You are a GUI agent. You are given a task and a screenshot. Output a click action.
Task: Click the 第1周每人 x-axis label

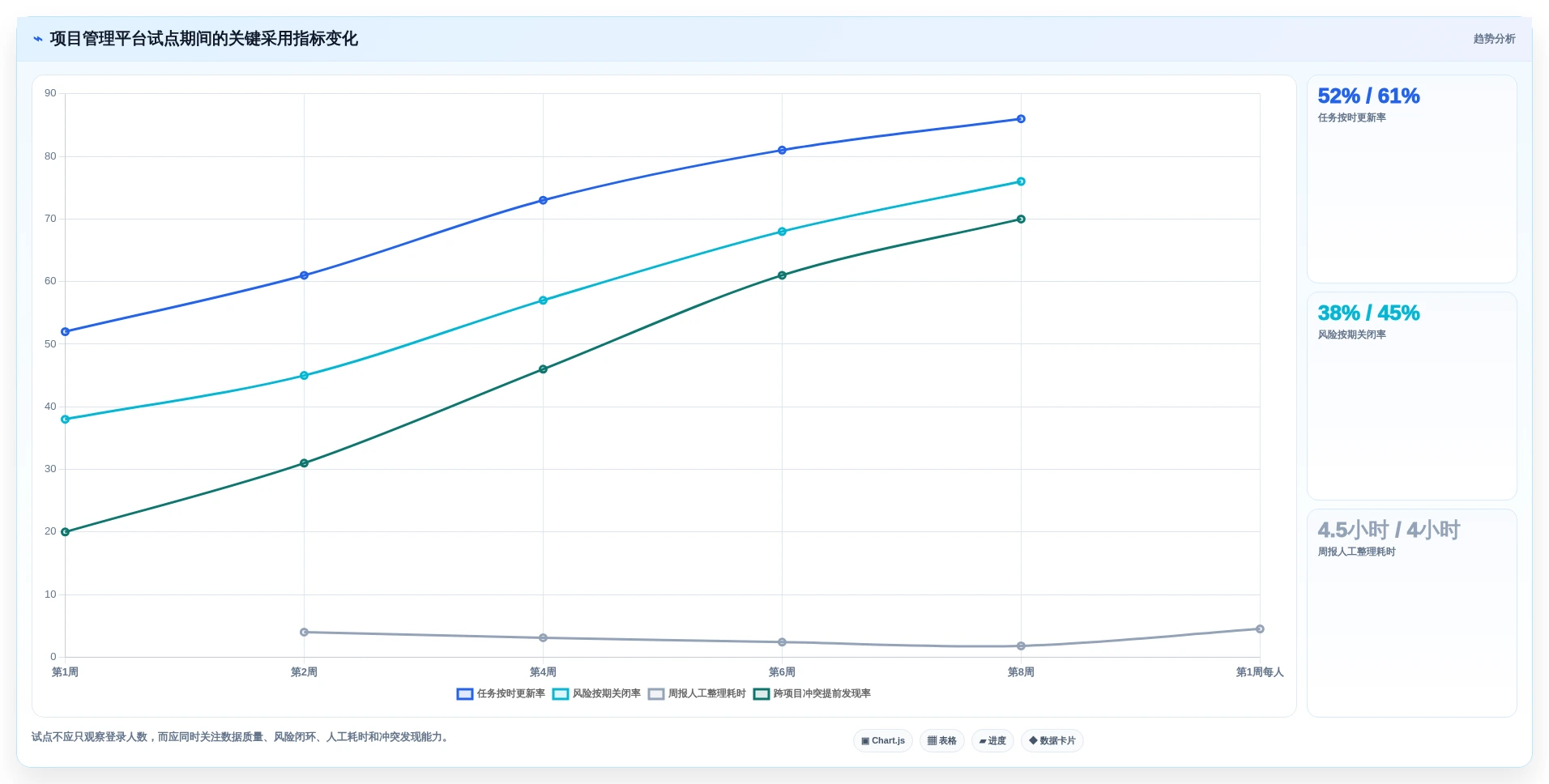1260,672
